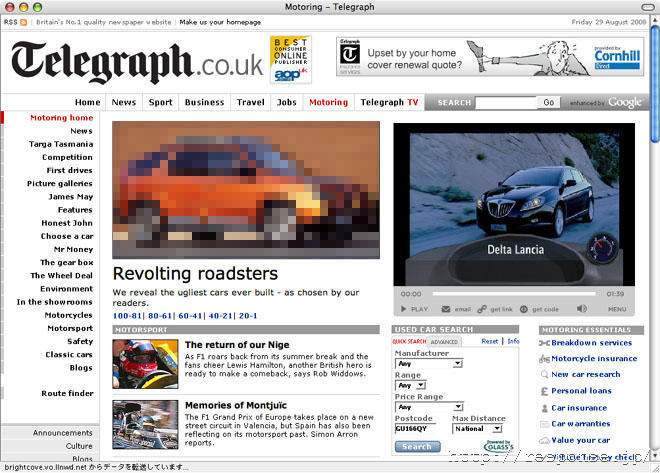Click the Google logo beside the search box
The image size is (660, 473).
[625, 102]
